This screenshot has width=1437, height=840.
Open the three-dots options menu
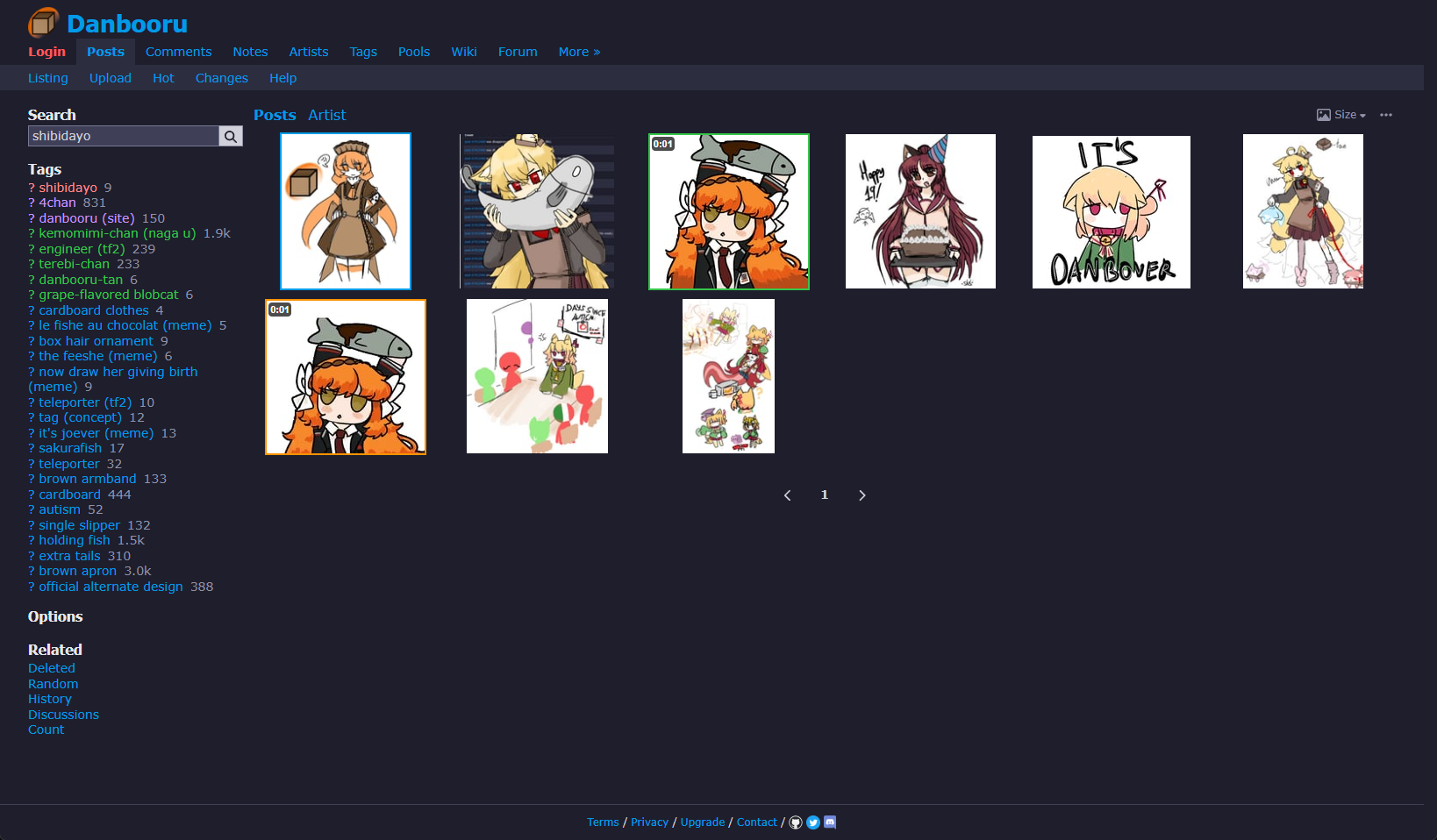tap(1386, 115)
